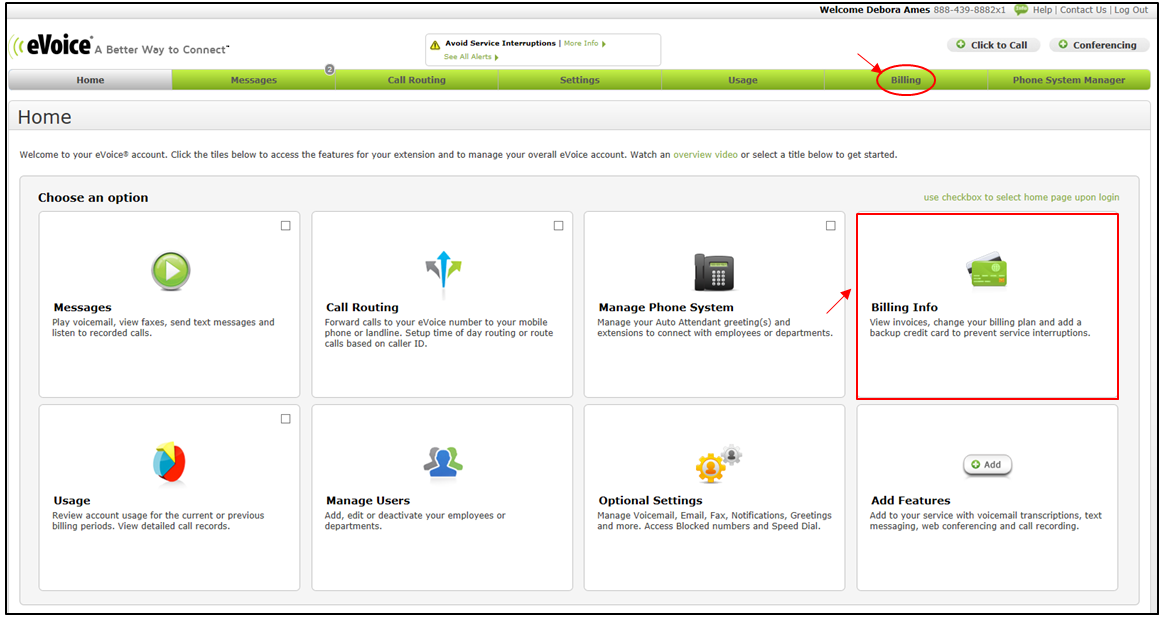1162x618 pixels.
Task: Click the Billing Info tile title
Action: (904, 308)
